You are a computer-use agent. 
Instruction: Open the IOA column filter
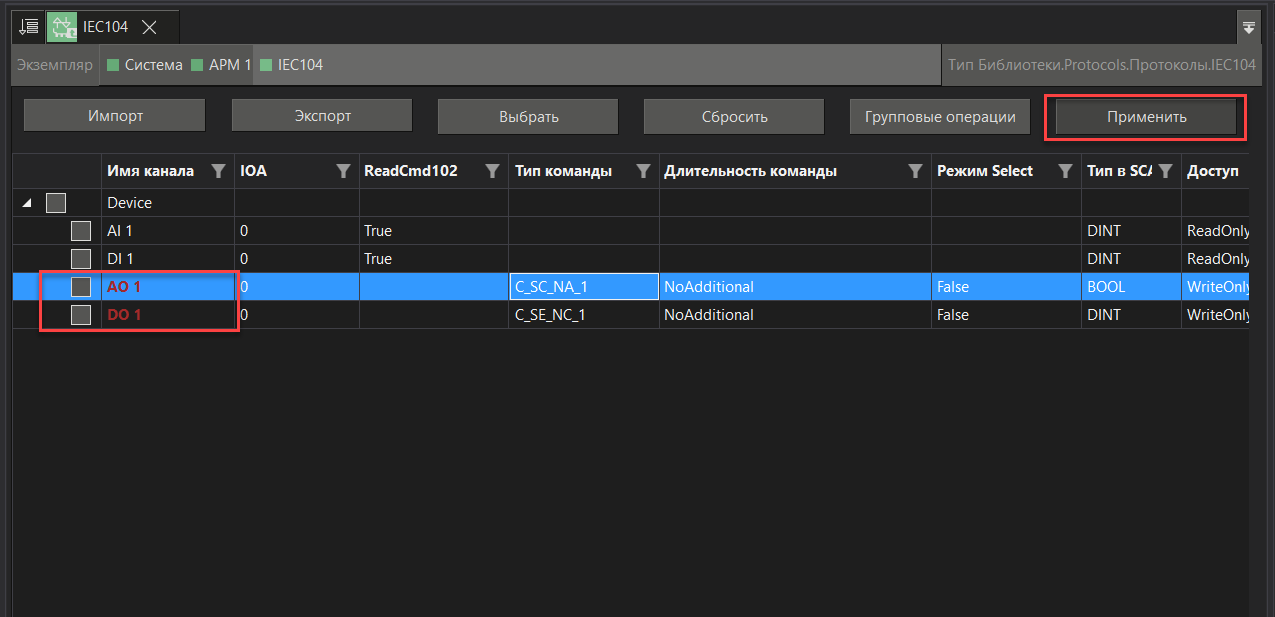pos(343,172)
